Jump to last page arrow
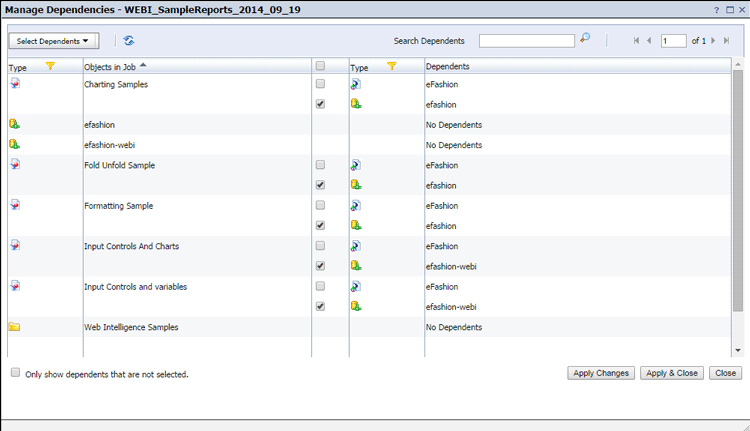 point(727,41)
